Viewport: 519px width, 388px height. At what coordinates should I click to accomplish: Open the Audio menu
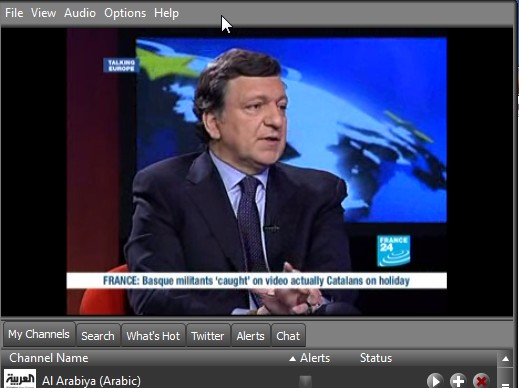tap(80, 13)
